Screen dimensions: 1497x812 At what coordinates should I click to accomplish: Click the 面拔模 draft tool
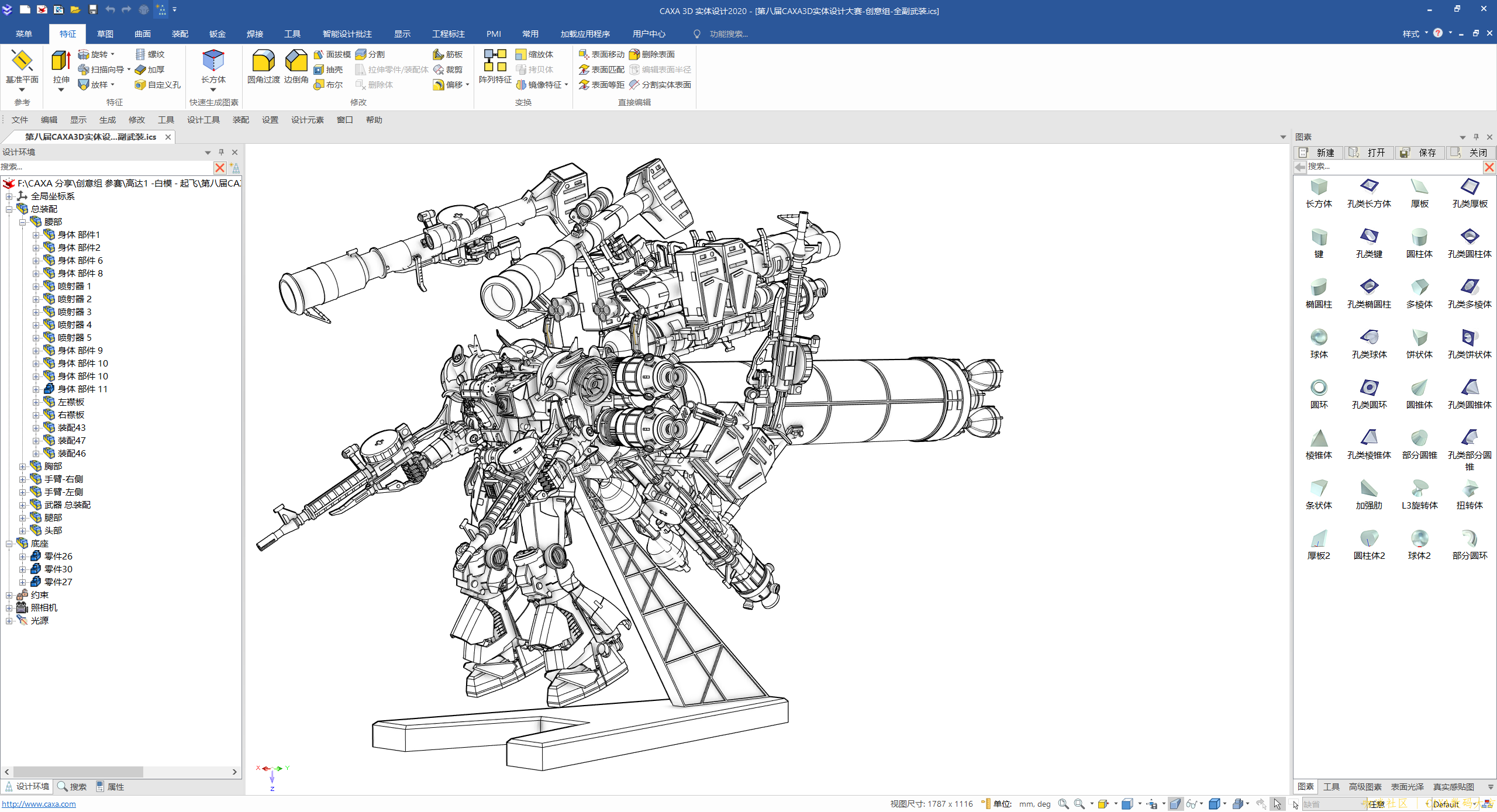(x=332, y=54)
